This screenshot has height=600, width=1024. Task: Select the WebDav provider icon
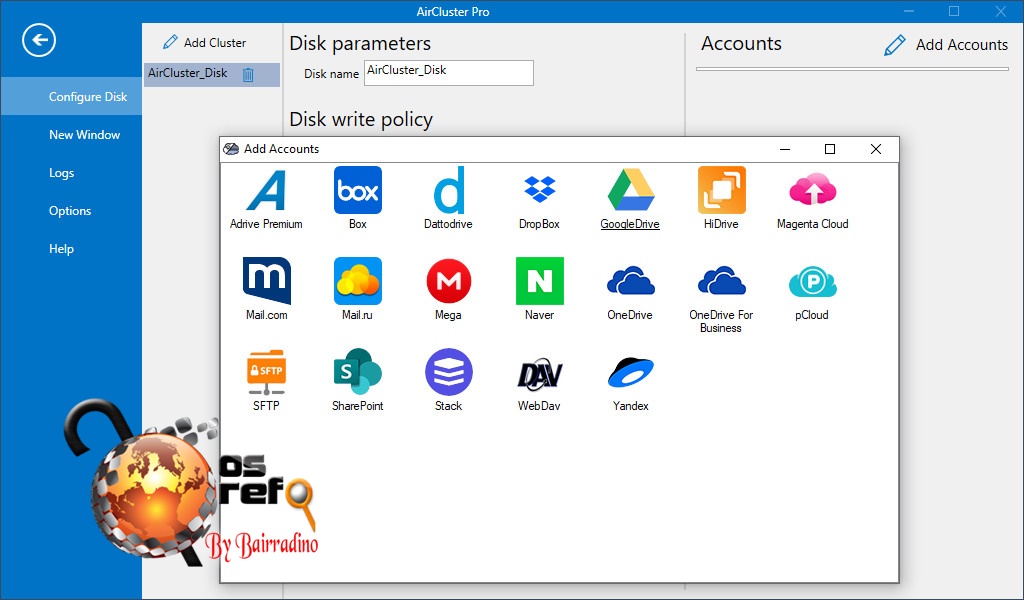539,373
